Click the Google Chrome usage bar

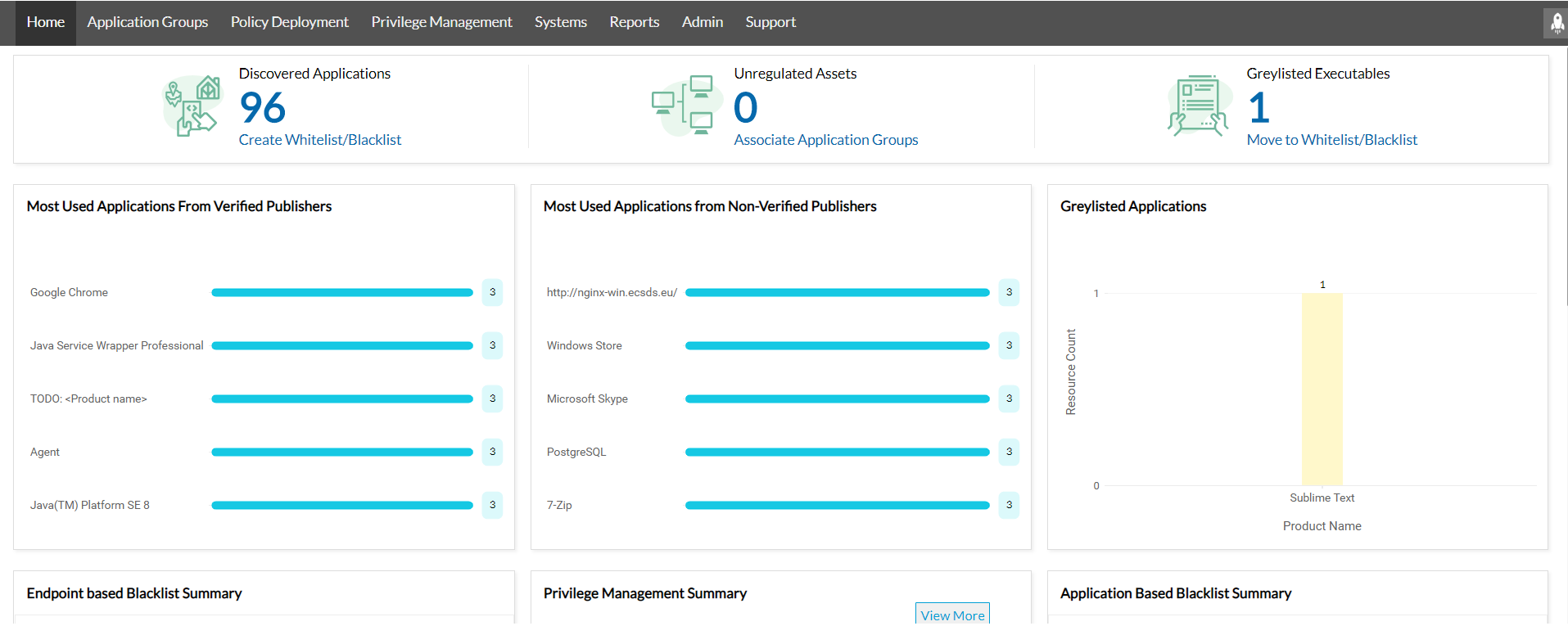point(341,292)
